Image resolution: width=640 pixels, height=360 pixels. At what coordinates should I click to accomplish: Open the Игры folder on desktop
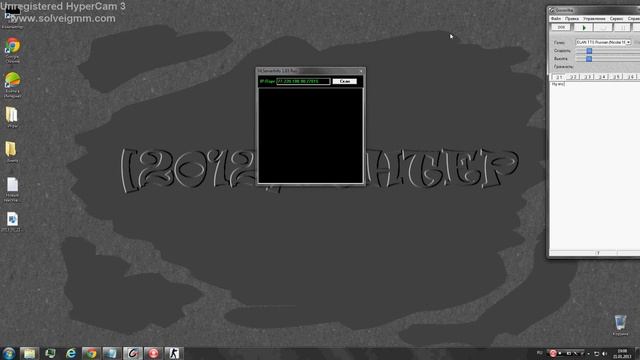(12, 118)
